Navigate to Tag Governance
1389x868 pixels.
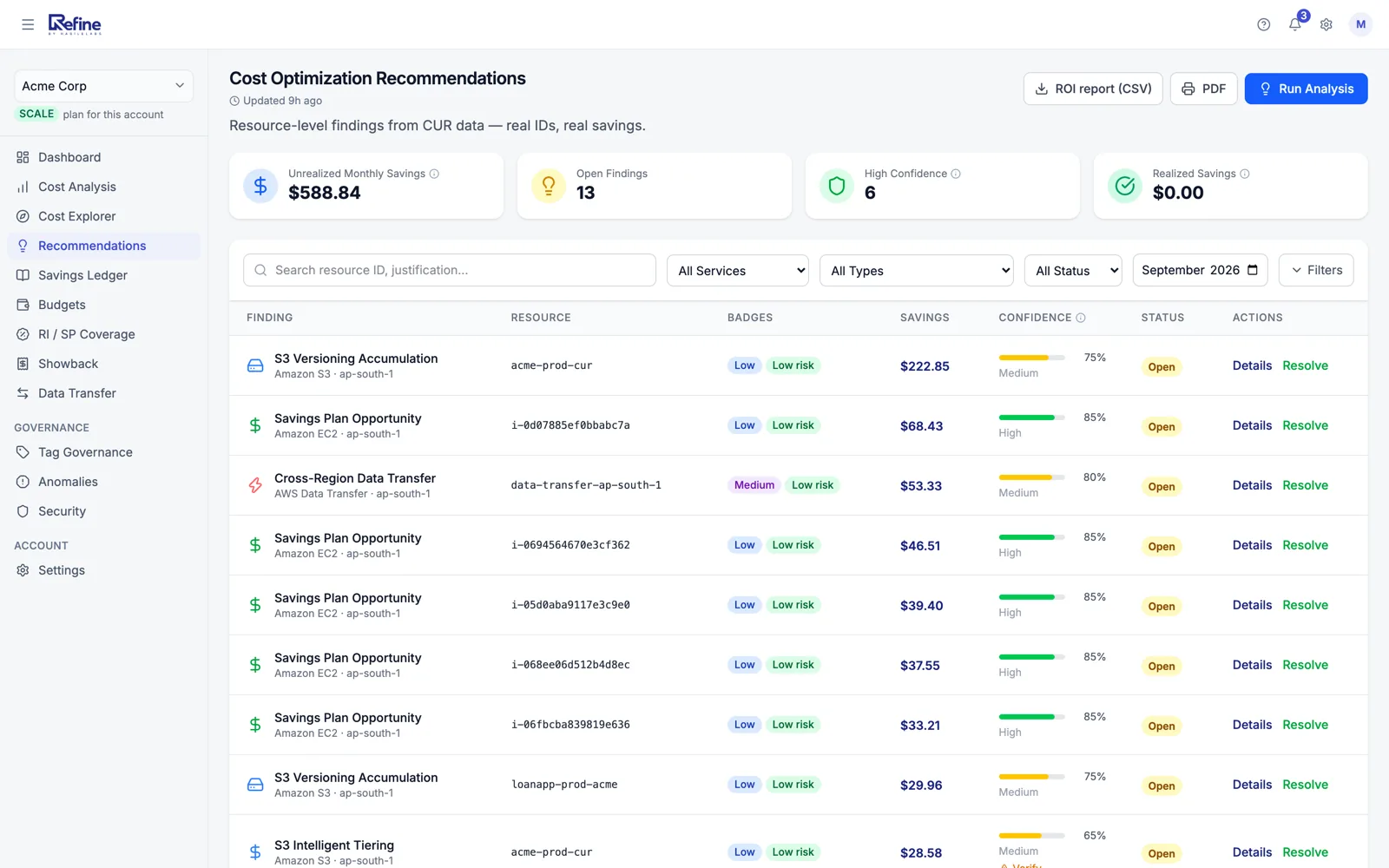(x=103, y=452)
